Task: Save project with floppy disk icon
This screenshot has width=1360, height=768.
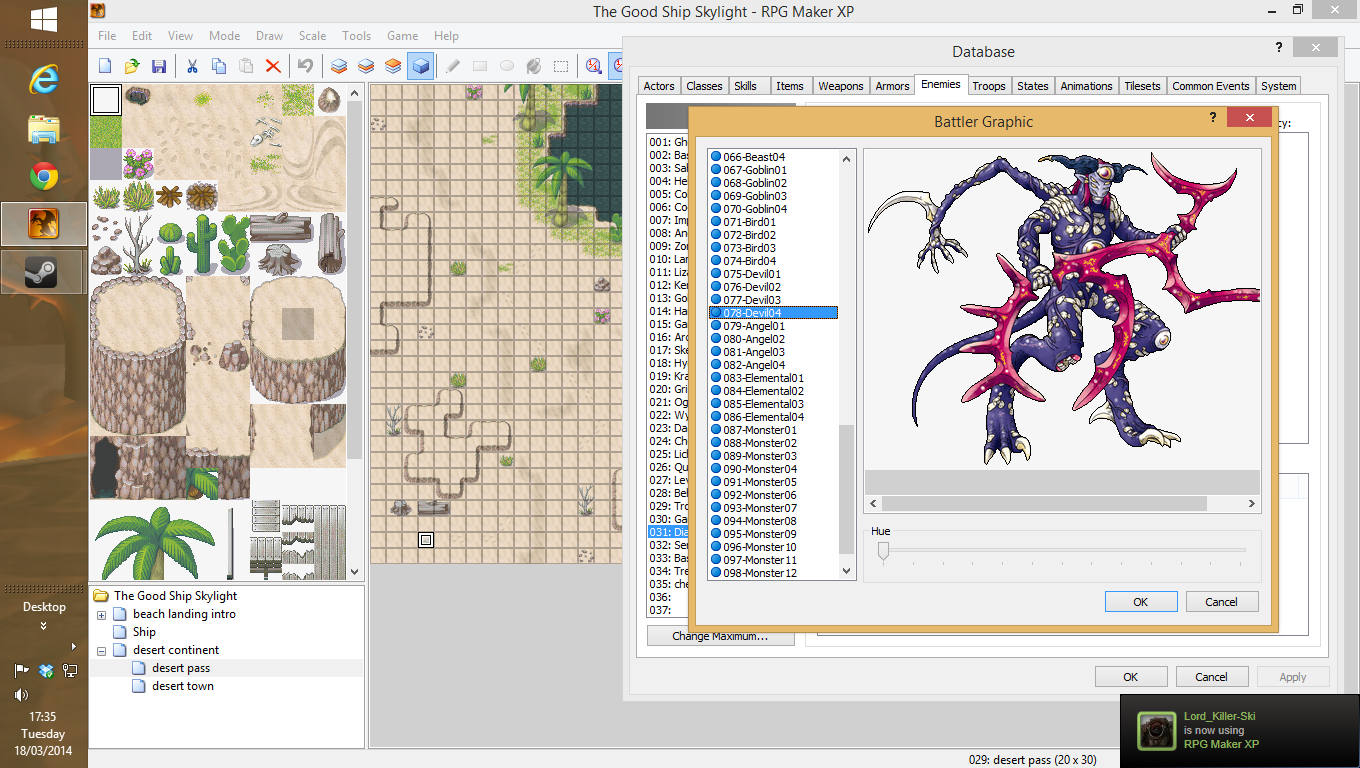Action: (159, 66)
